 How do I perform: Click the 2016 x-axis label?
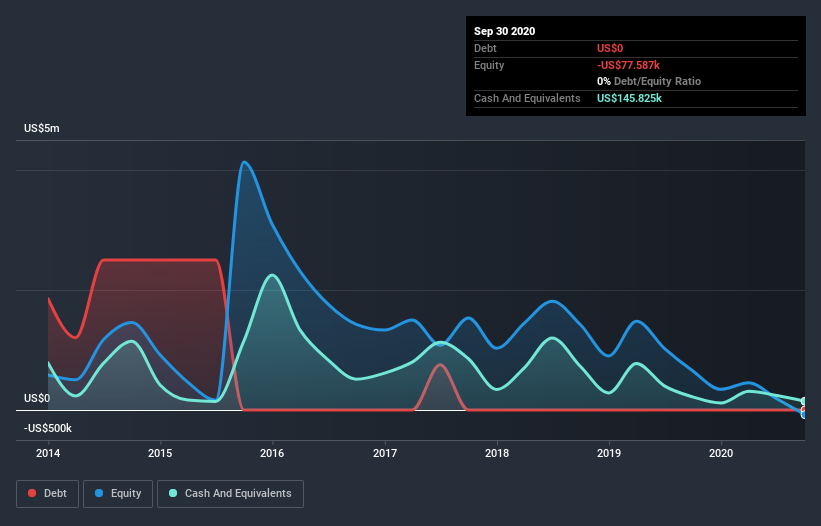pyautogui.click(x=272, y=453)
